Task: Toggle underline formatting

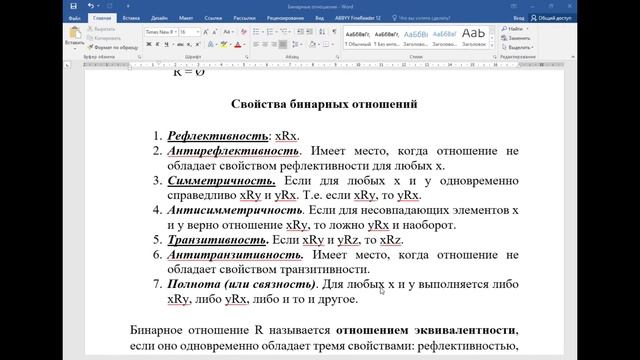Action: point(166,44)
